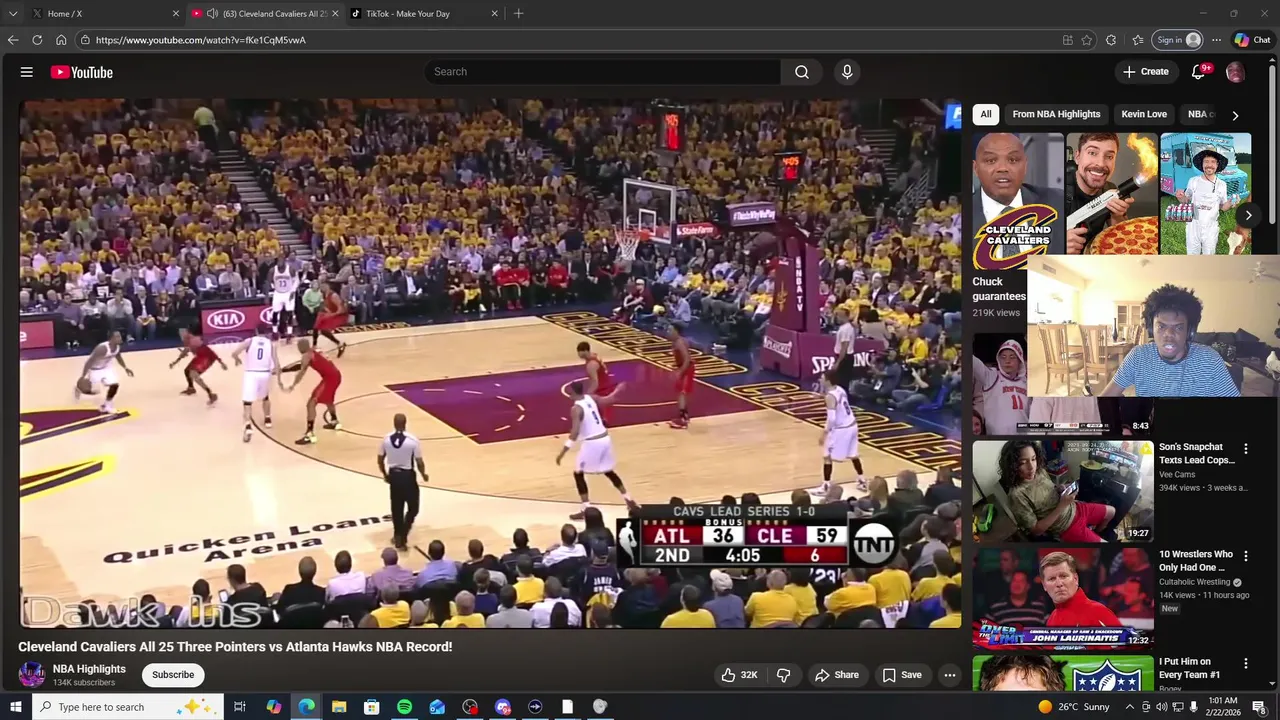Click the Share button

click(x=837, y=675)
